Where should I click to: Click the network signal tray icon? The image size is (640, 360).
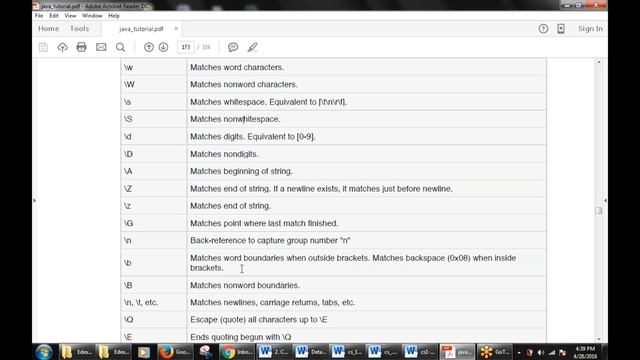click(x=552, y=352)
